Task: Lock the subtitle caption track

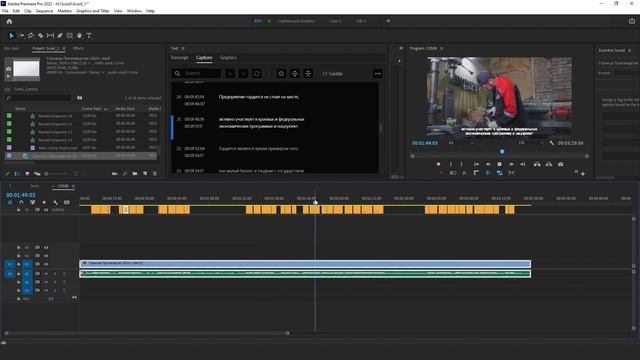Action: click(18, 210)
